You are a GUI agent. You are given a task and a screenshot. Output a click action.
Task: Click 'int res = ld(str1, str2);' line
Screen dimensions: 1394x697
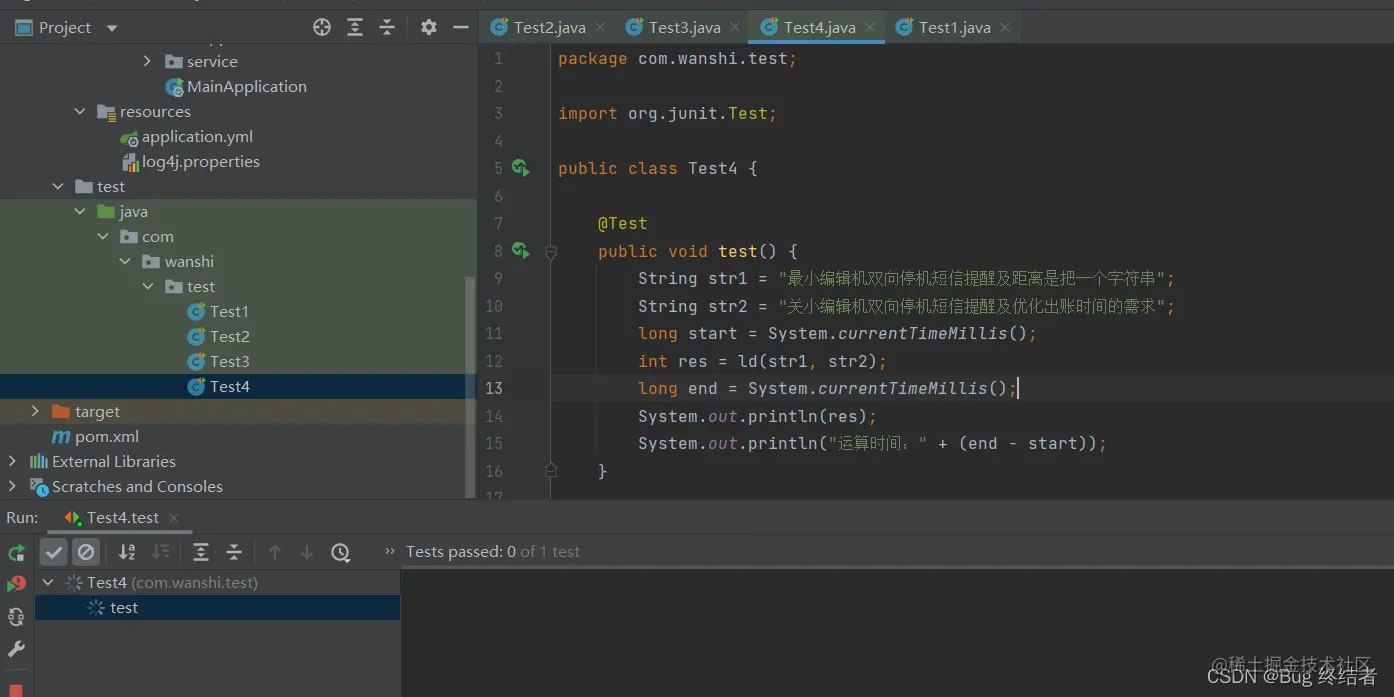[x=762, y=361]
